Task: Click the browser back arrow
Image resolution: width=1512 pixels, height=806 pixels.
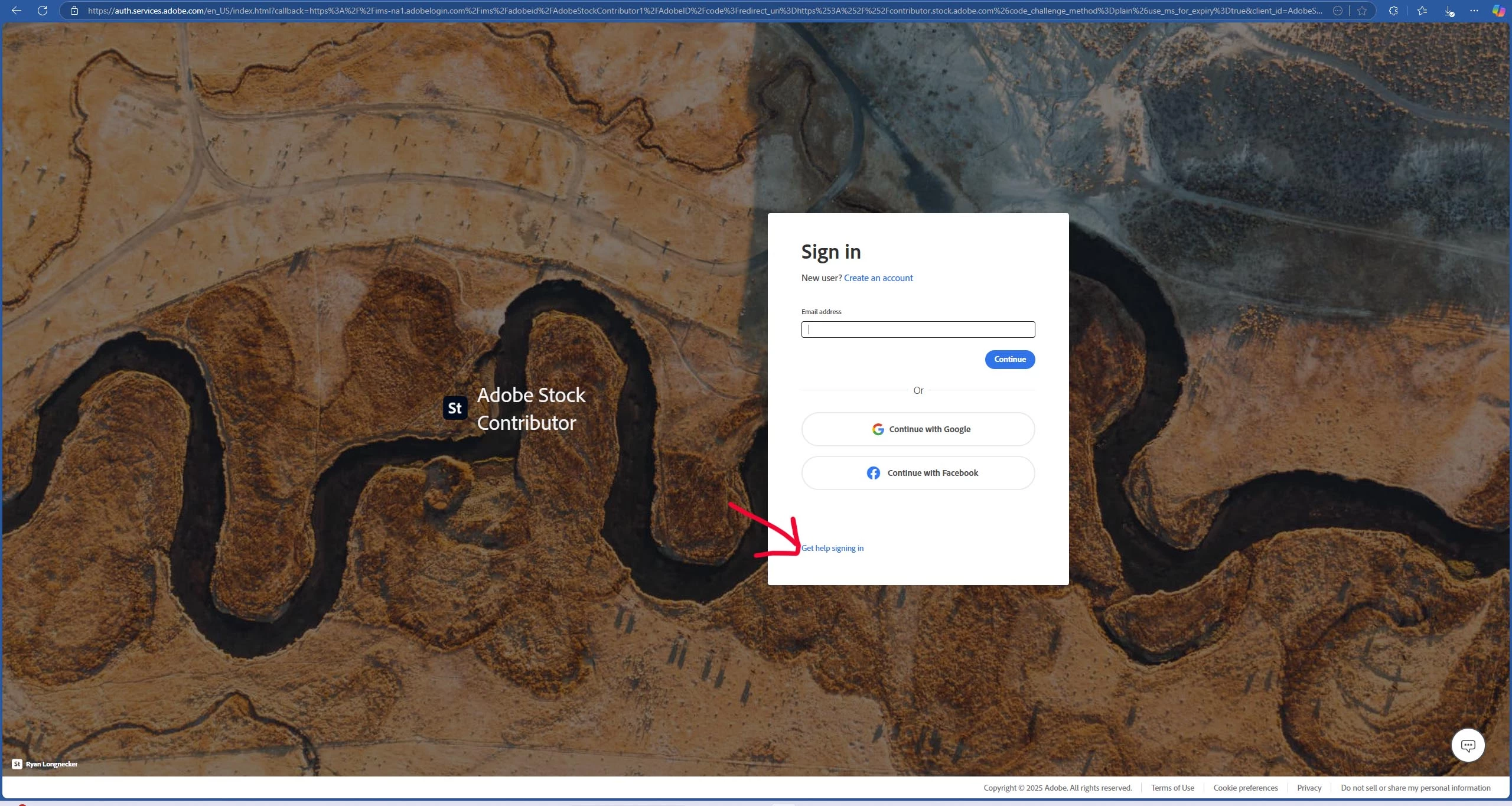Action: pyautogui.click(x=17, y=11)
